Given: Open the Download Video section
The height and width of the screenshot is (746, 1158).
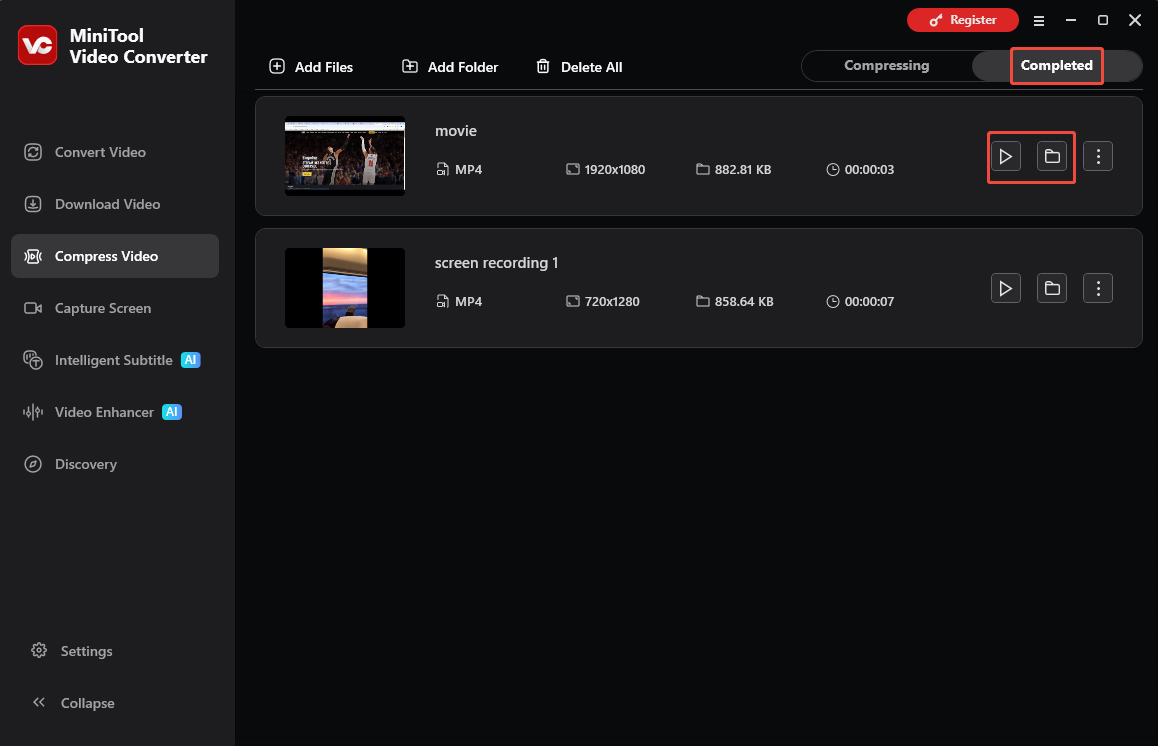Looking at the screenshot, I should coord(114,204).
